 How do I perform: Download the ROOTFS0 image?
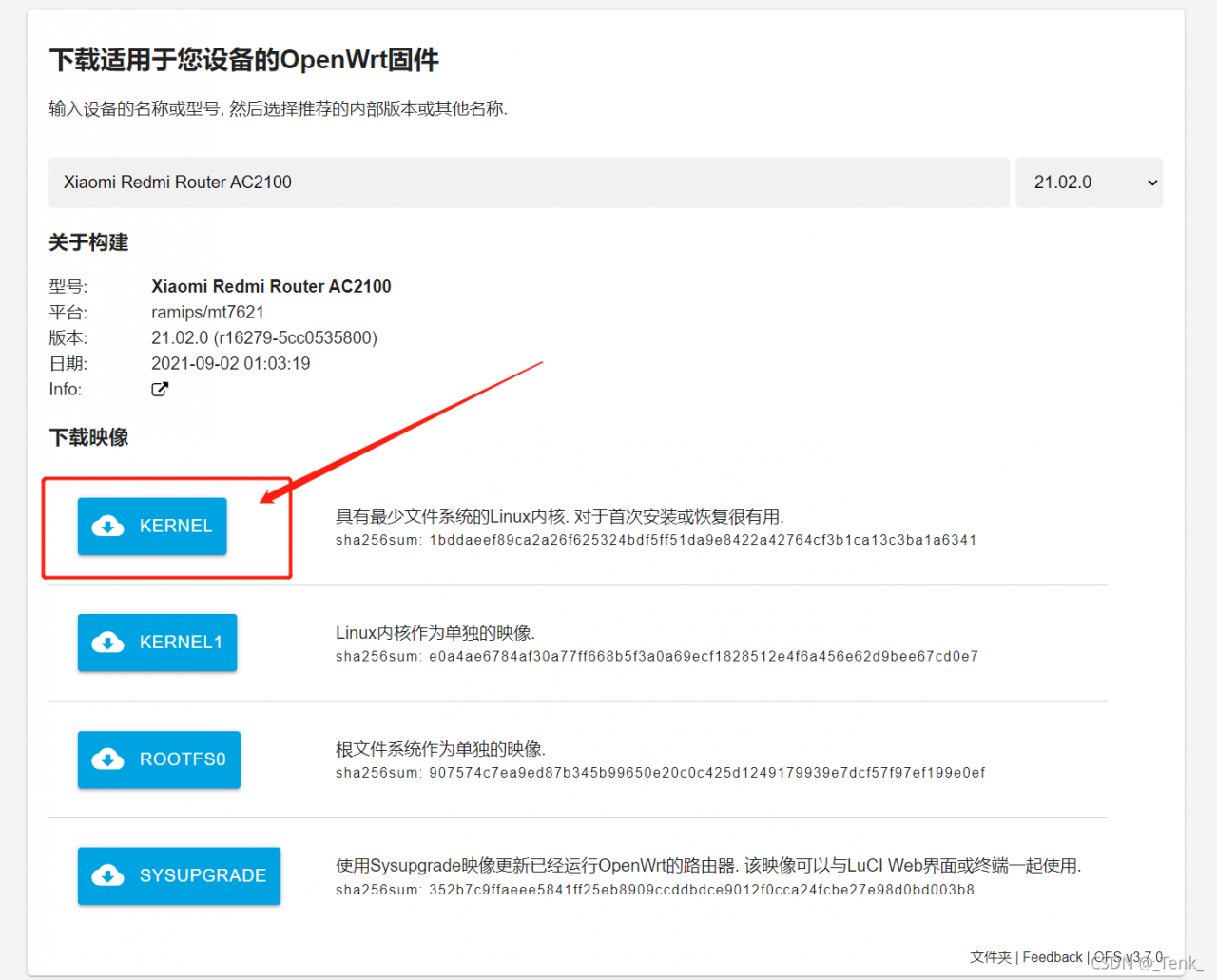pyautogui.click(x=159, y=759)
